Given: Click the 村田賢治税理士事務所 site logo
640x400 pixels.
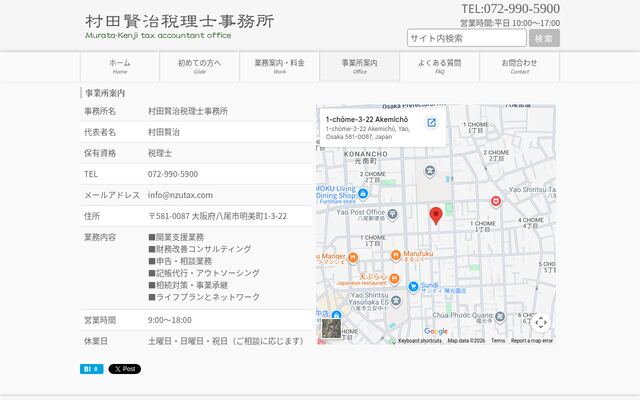Looking at the screenshot, I should pos(179,26).
